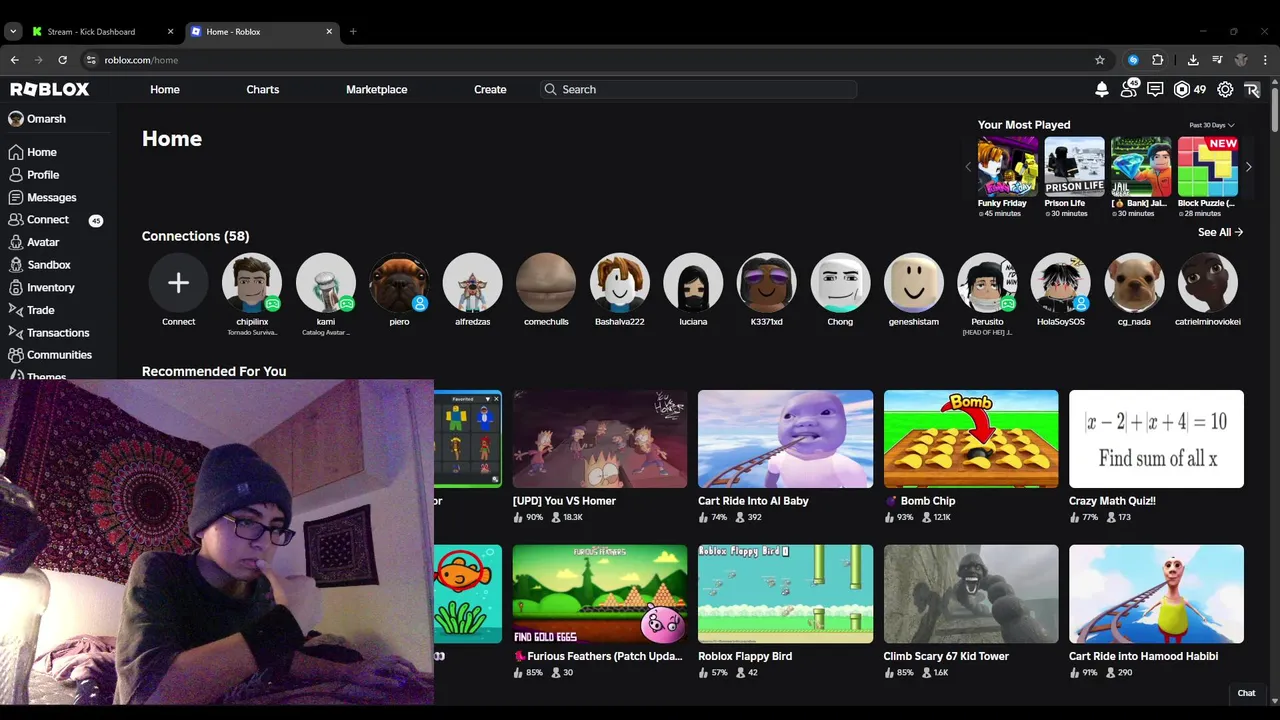Open piero connection avatar
Image resolution: width=1280 pixels, height=720 pixels.
pyautogui.click(x=399, y=283)
